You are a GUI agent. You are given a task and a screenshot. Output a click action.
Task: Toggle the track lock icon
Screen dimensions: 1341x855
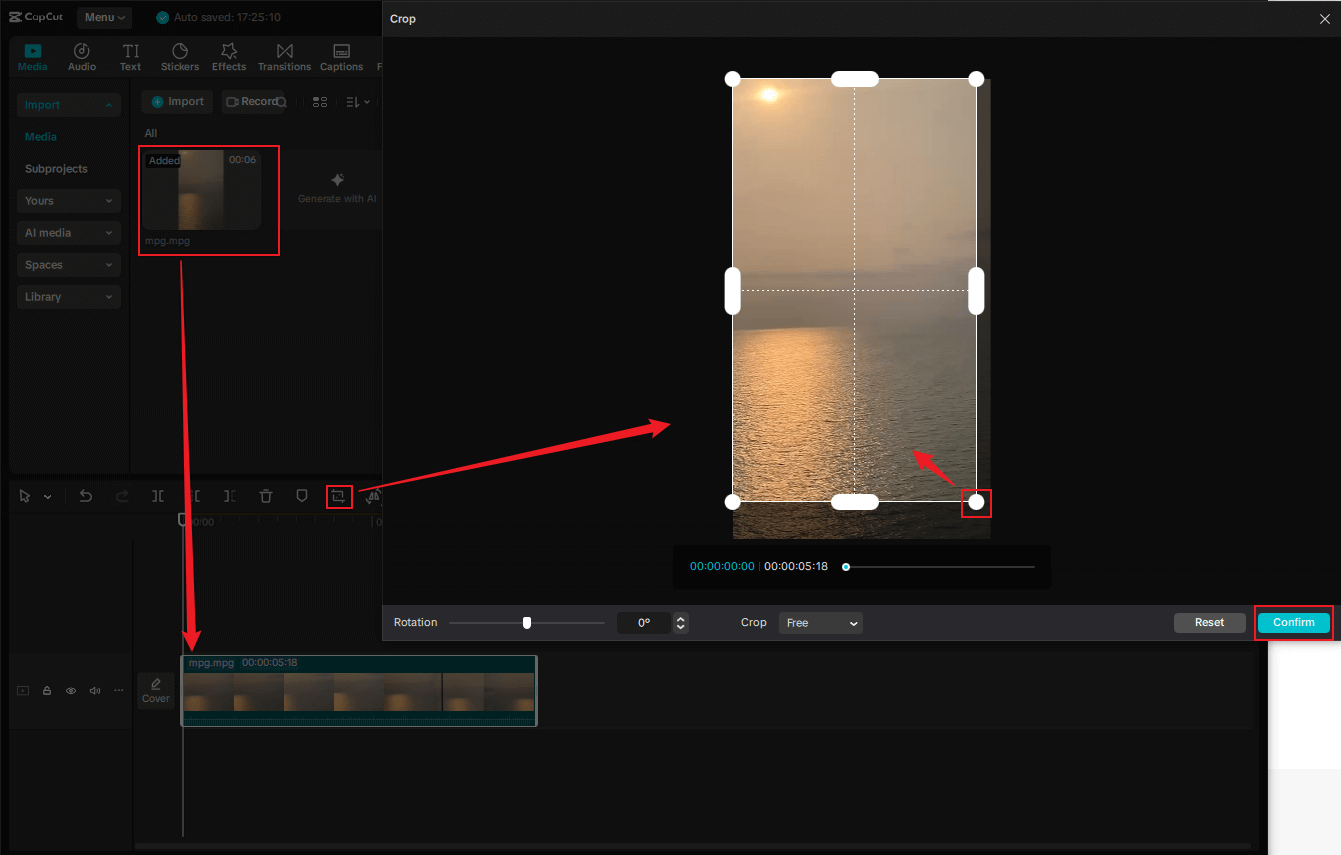pyautogui.click(x=46, y=690)
